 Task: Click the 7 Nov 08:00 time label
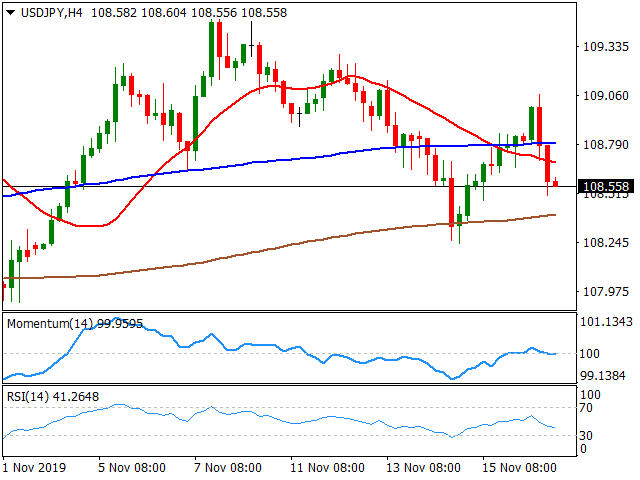[228, 467]
